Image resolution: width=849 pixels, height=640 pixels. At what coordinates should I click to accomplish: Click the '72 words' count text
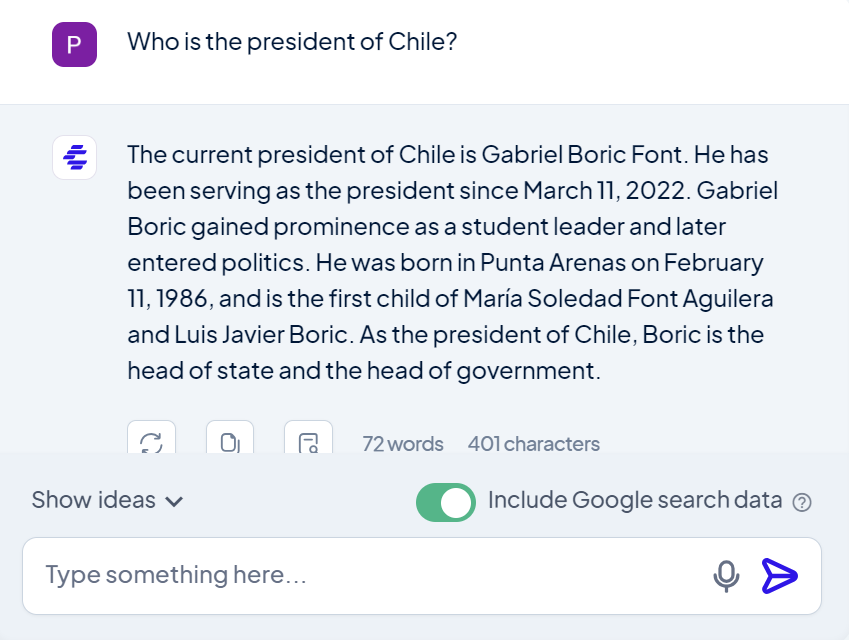tap(402, 443)
